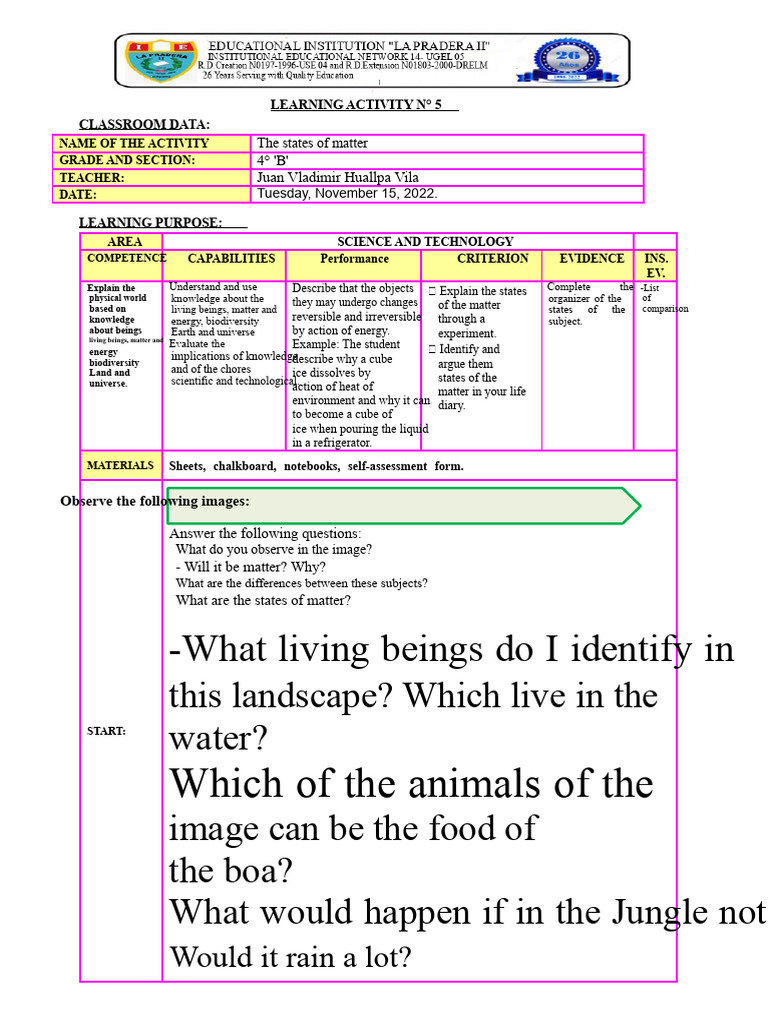Click the 'GRADE AND SECTION:' label cell

click(152, 160)
